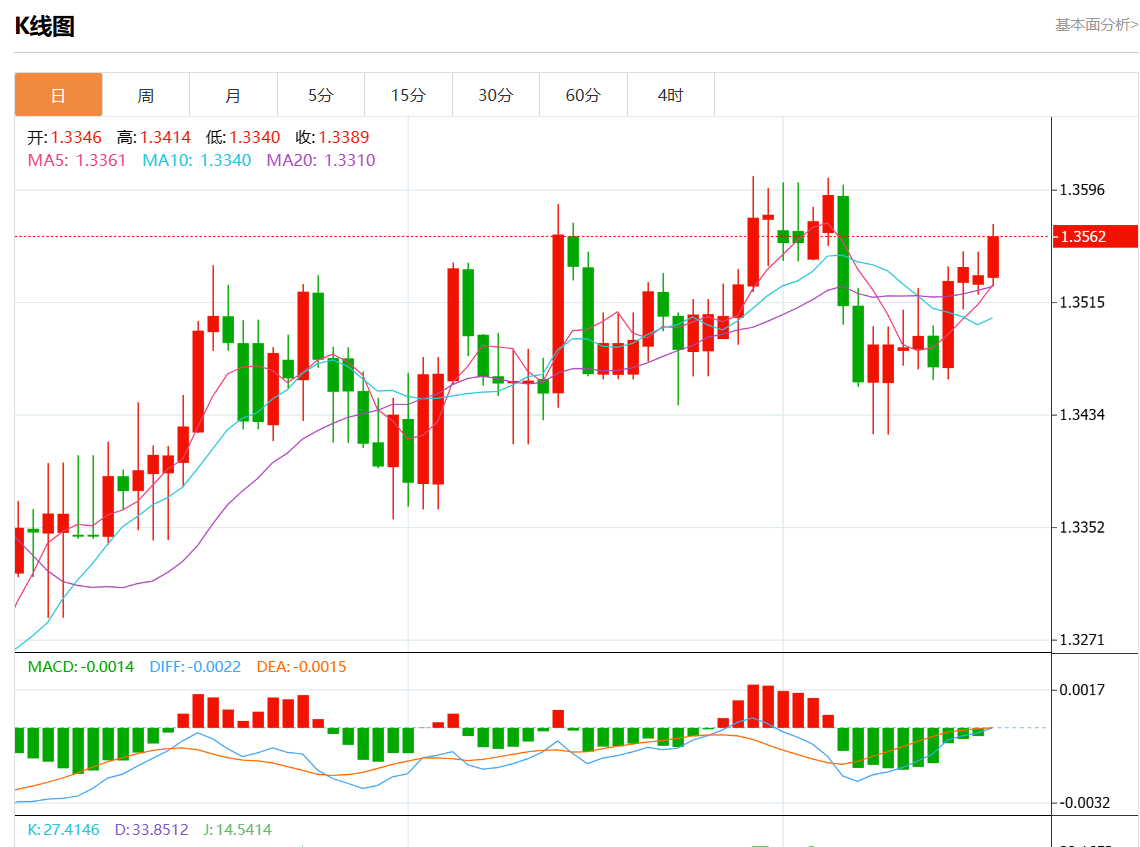Click the 1.3271 price axis label
The height and width of the screenshot is (847, 1140).
(1082, 640)
